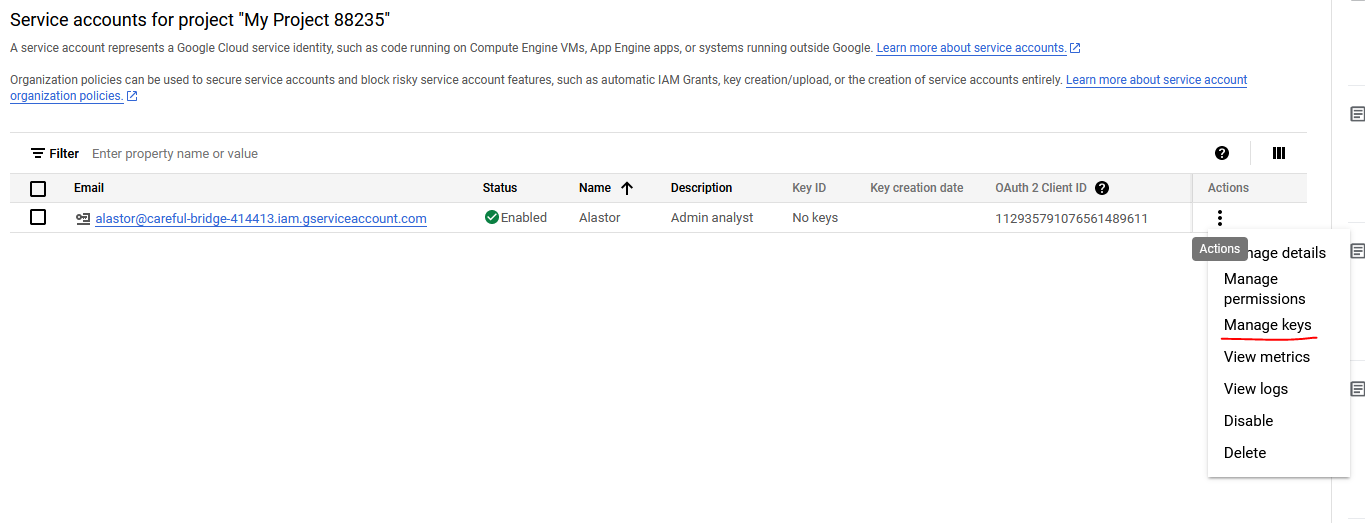The height and width of the screenshot is (523, 1365).
Task: Click the No keys cell
Action: pos(815,217)
